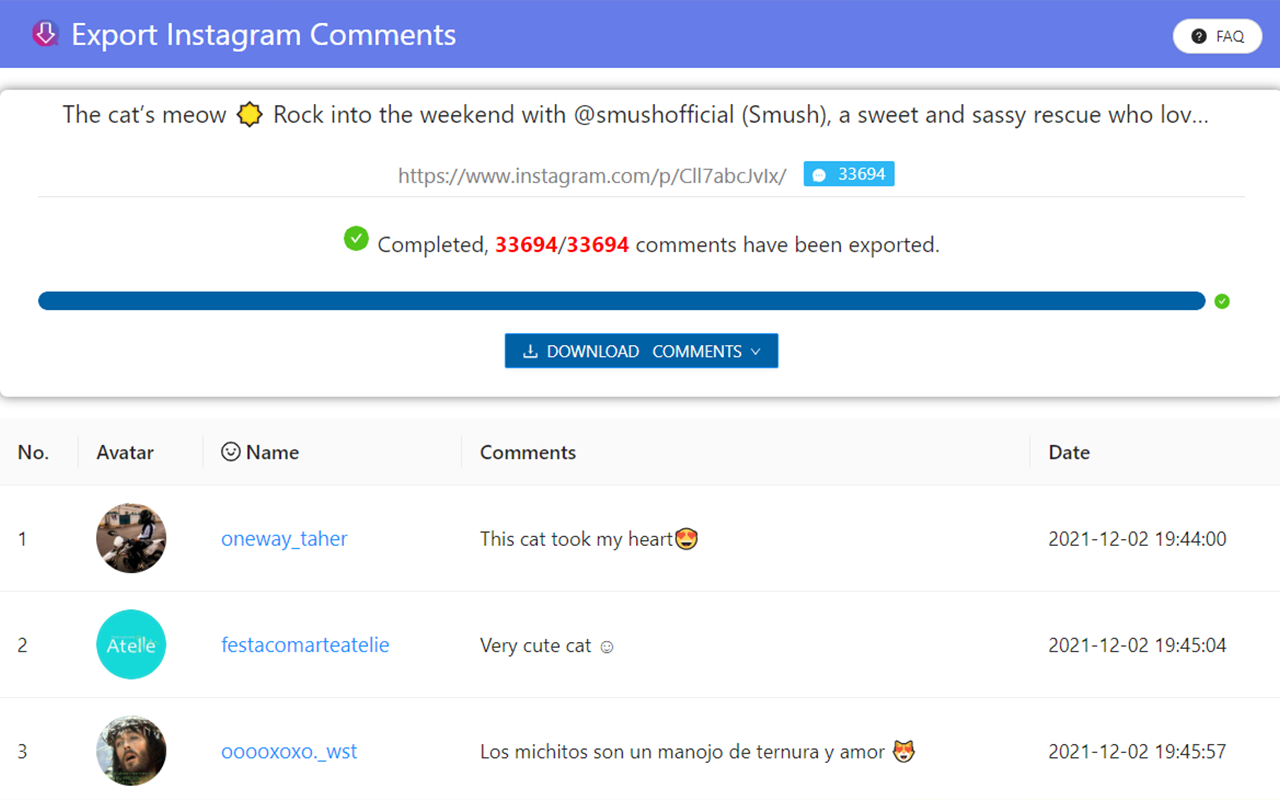Viewport: 1280px width, 800px height.
Task: Click the comment count speech bubble icon
Action: 820,173
